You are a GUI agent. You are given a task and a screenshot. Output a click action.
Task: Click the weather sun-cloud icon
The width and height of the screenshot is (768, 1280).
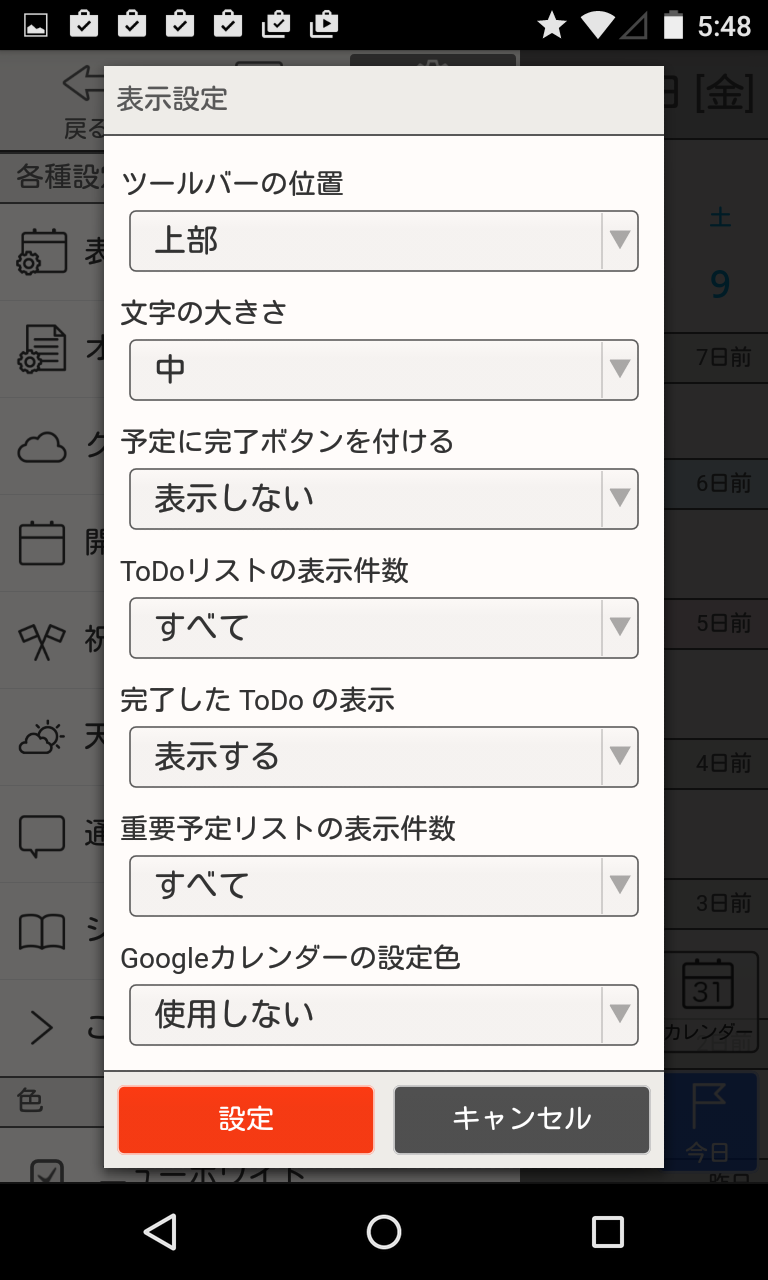pos(42,737)
